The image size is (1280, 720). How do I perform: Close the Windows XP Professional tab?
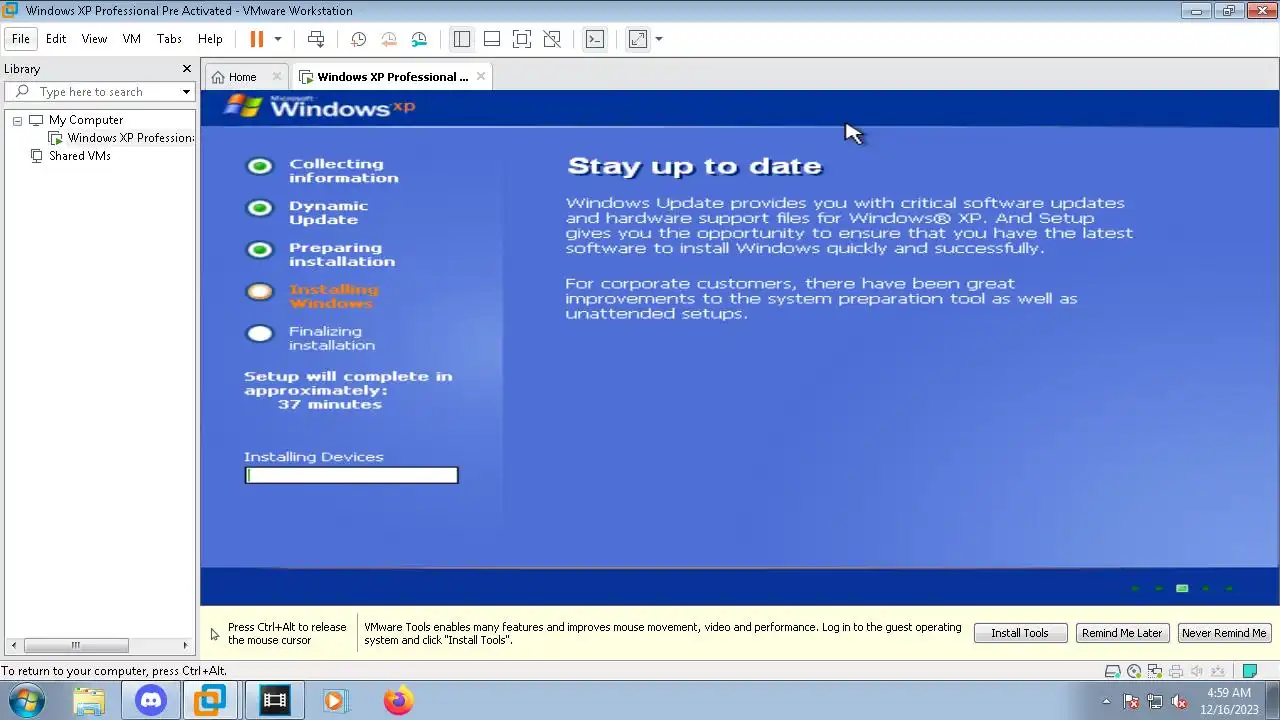(481, 76)
